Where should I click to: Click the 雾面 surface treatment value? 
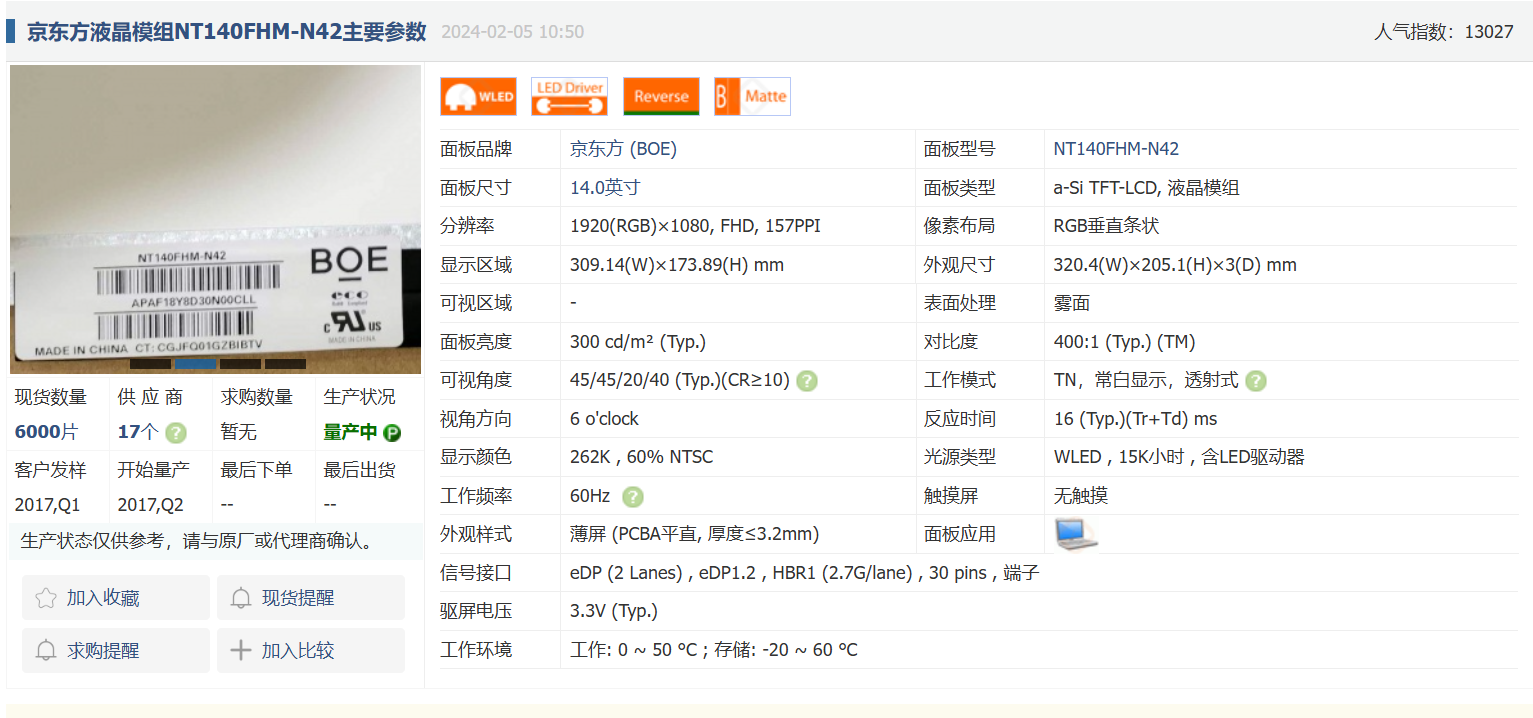pyautogui.click(x=1072, y=303)
